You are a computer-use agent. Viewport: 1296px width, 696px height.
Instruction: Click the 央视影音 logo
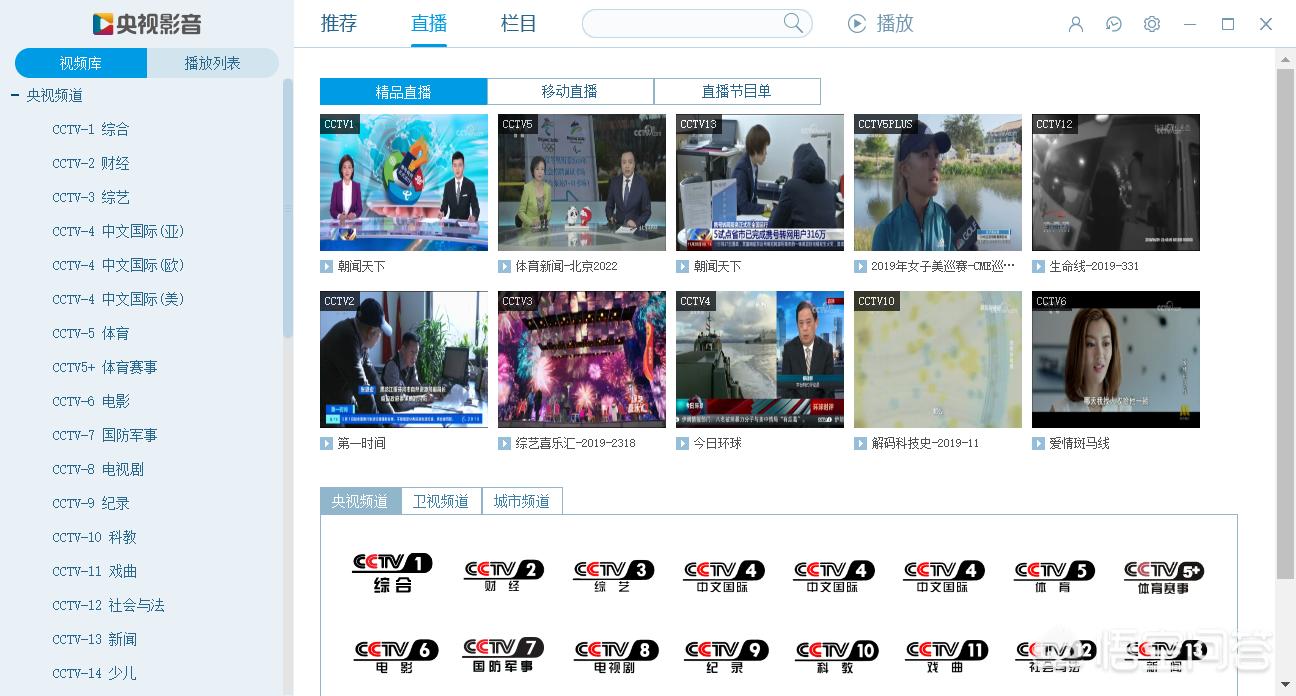tap(146, 24)
